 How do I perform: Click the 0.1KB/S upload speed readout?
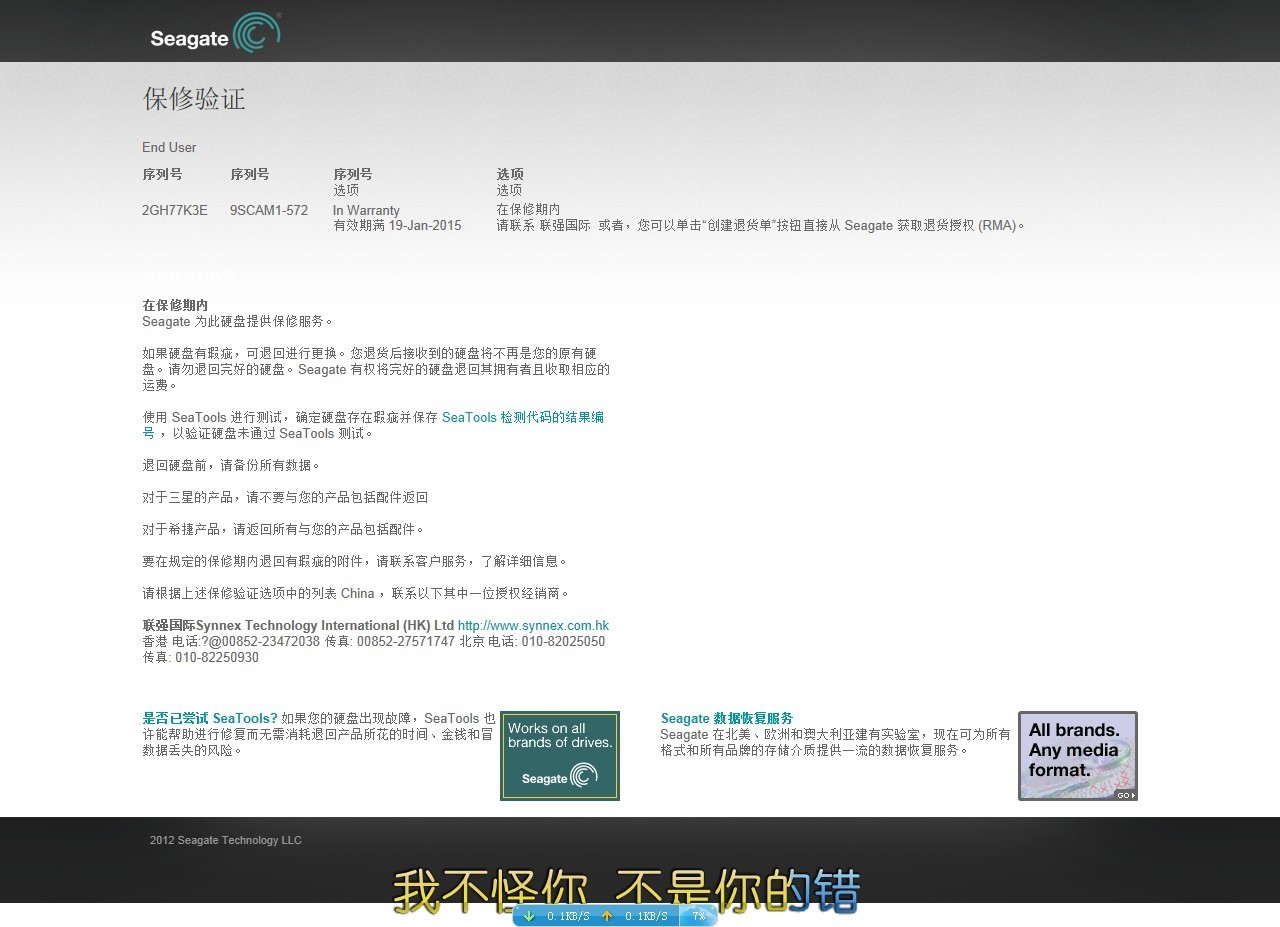[x=646, y=916]
